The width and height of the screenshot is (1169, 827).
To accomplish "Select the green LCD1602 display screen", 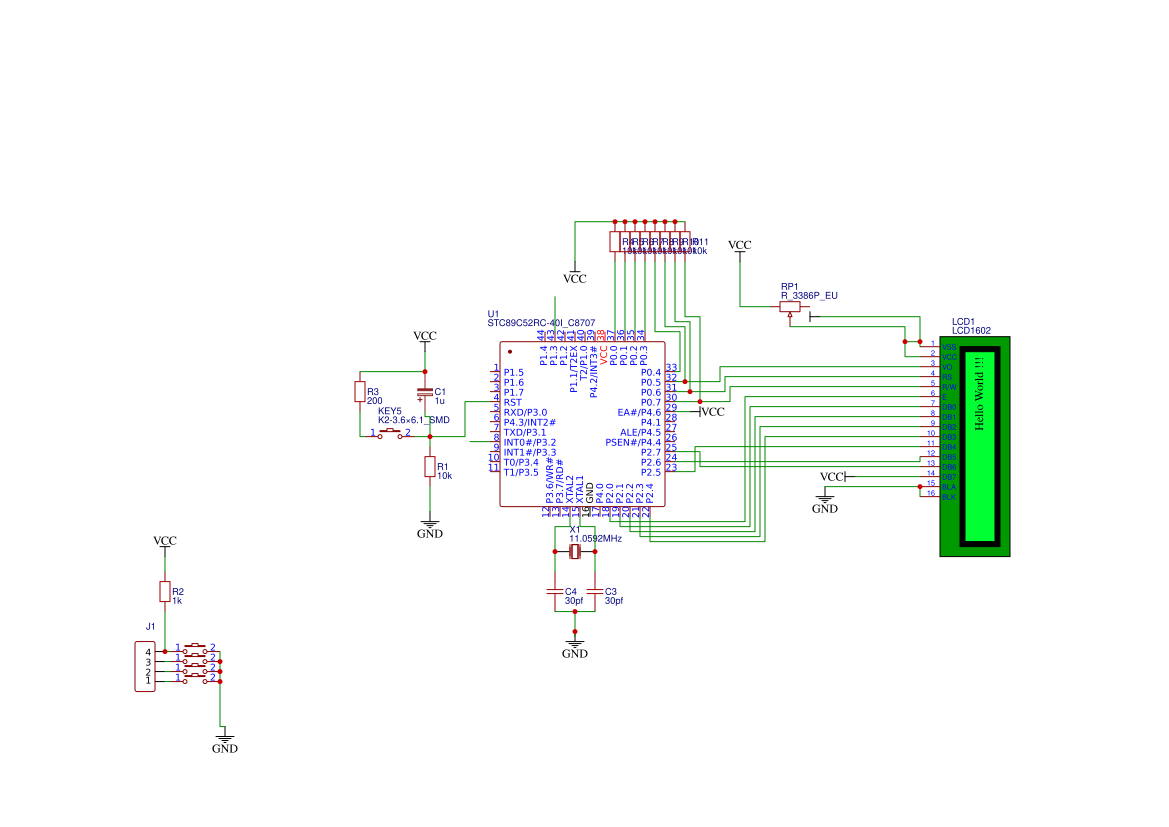I will [x=980, y=447].
